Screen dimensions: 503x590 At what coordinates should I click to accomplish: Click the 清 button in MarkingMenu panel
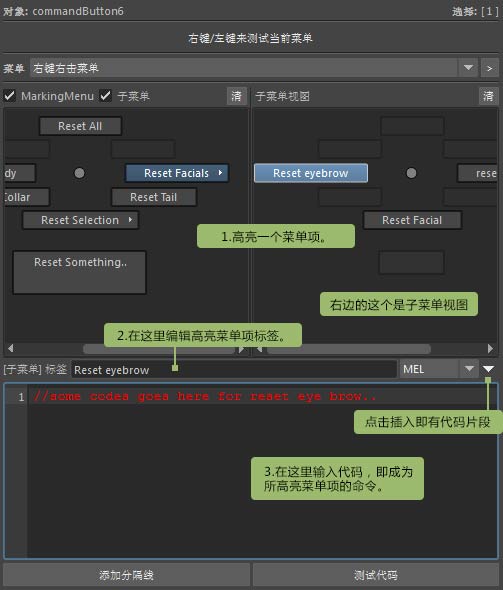(237, 96)
